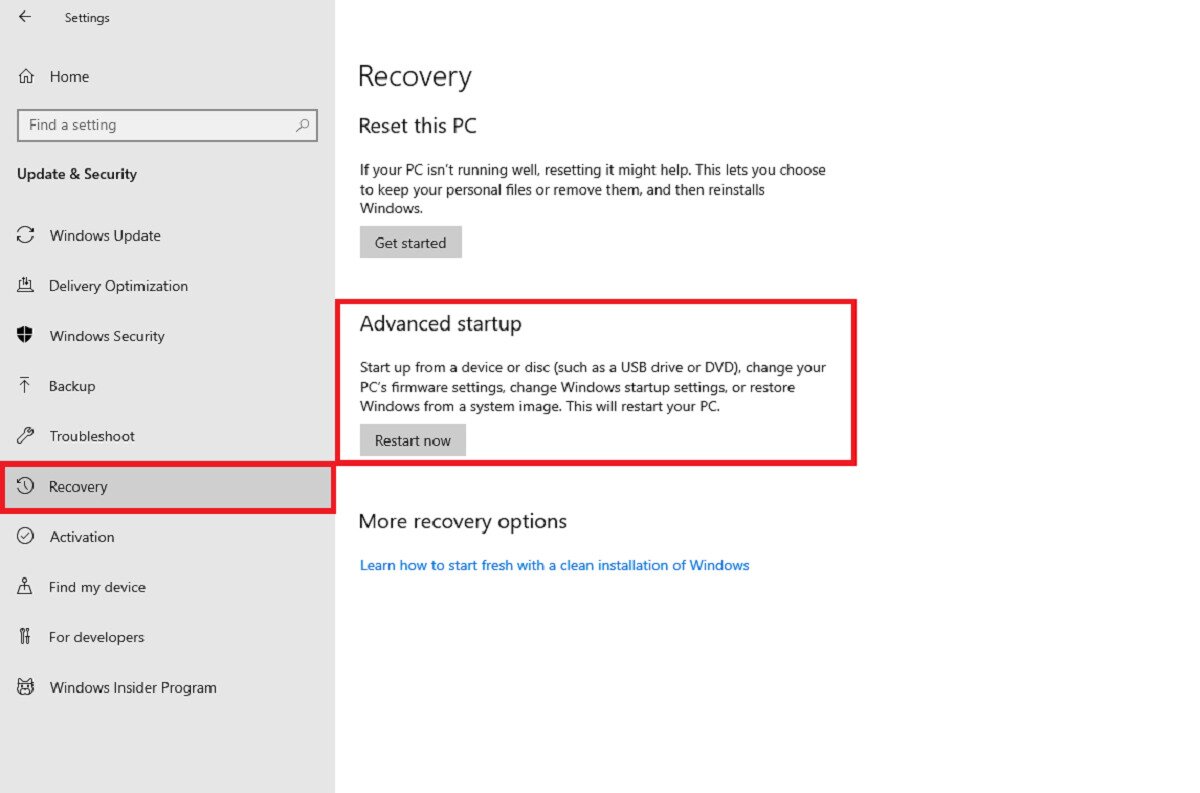The height and width of the screenshot is (793, 1200).
Task: Click the Find my device icon
Action: (x=26, y=587)
